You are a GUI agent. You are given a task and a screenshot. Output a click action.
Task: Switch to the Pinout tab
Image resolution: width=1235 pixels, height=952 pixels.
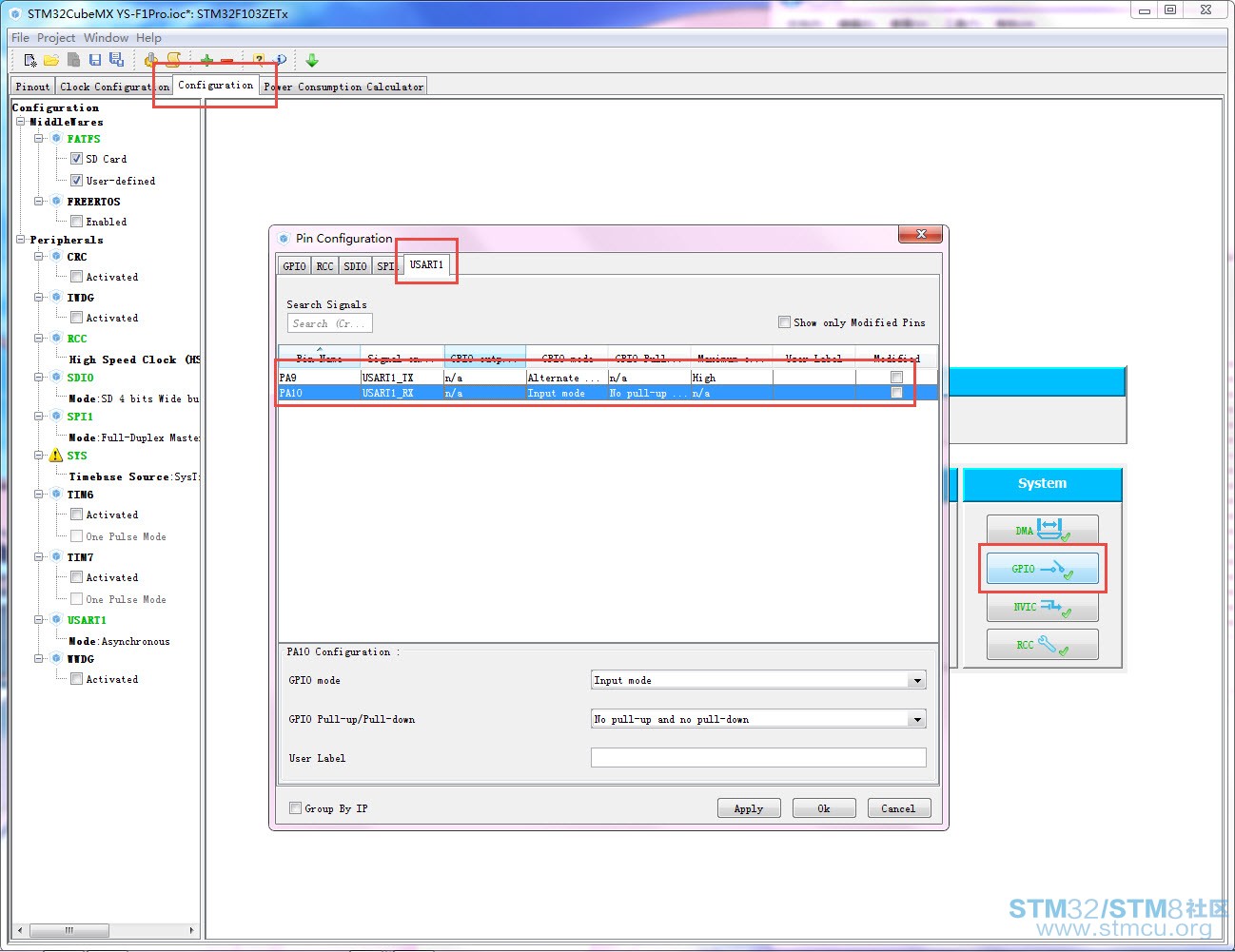pyautogui.click(x=33, y=87)
